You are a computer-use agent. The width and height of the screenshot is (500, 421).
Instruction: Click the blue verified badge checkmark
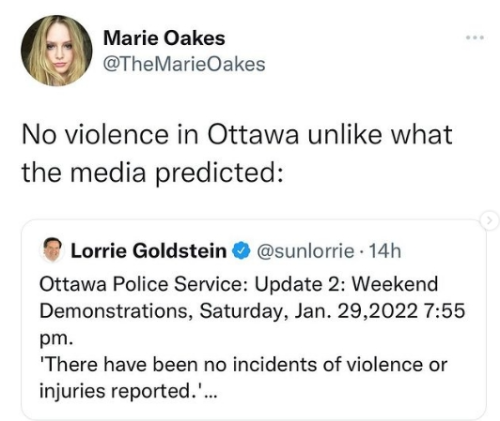coord(242,251)
